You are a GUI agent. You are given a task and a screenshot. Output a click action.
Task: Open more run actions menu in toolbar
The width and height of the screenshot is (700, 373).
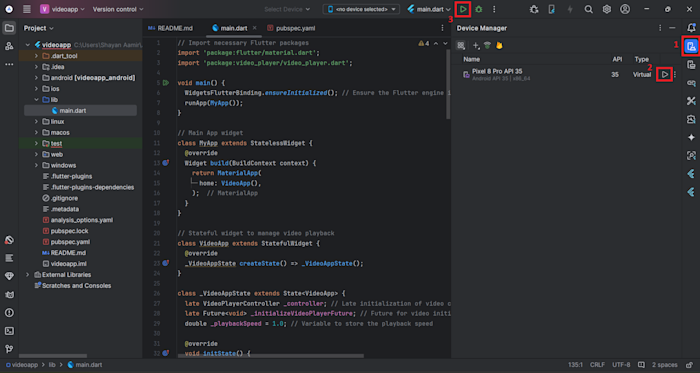tap(494, 9)
